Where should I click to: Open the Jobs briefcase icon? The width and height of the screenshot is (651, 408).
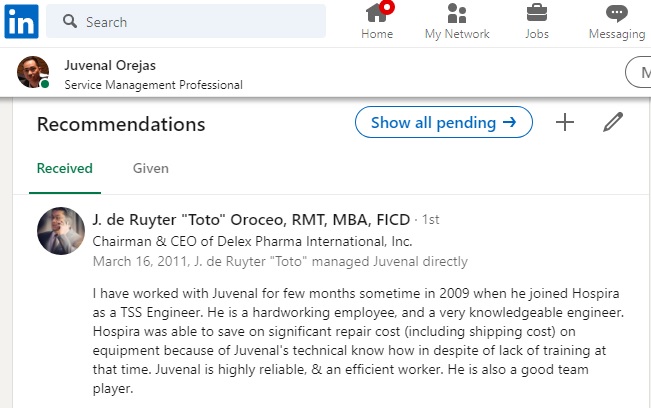click(537, 14)
